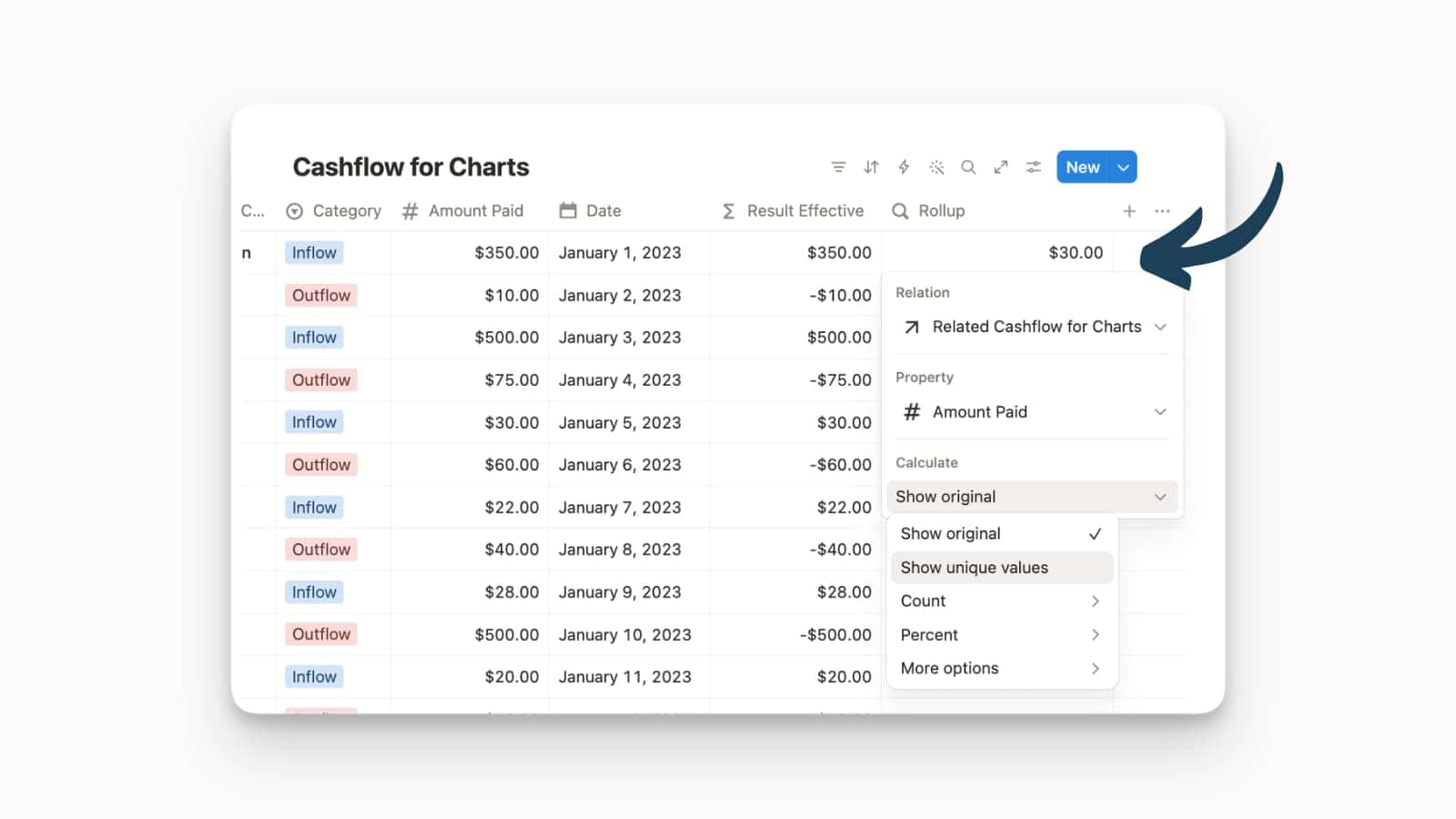
Task: Open view settings sliders icon
Action: tap(1034, 167)
